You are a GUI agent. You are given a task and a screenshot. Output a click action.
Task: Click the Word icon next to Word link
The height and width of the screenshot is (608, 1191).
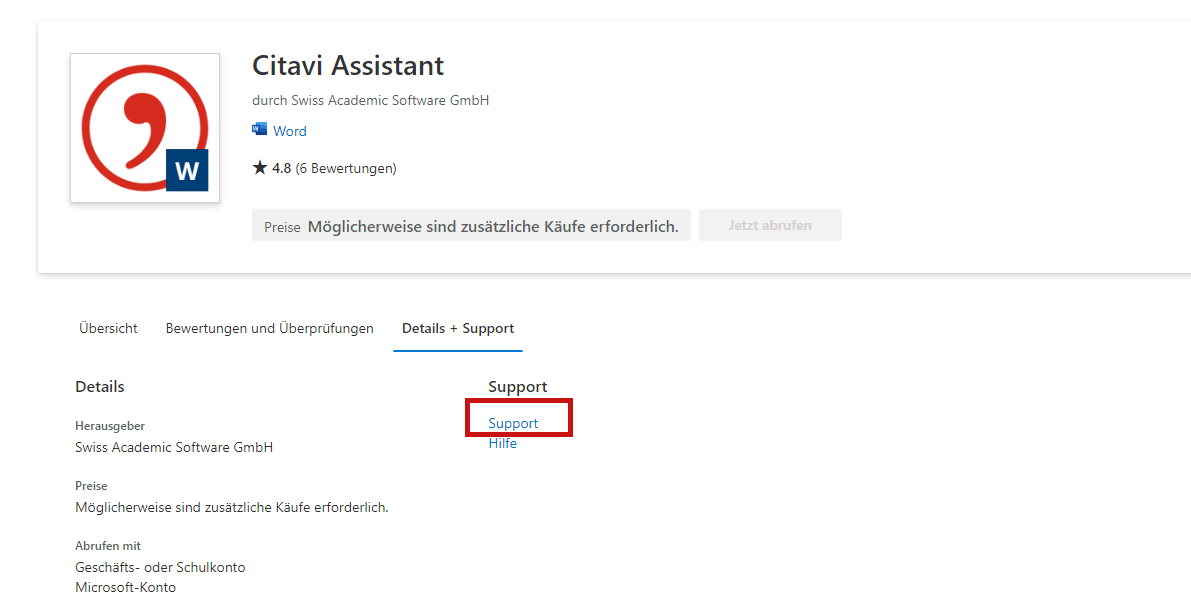click(x=260, y=130)
